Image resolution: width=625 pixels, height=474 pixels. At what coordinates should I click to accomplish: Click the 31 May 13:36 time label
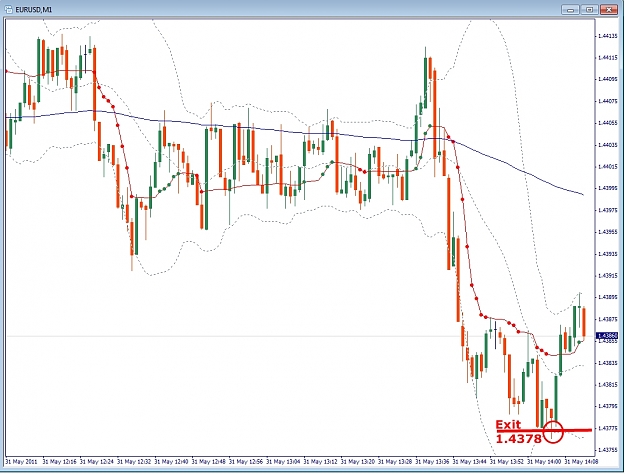[x=432, y=462]
